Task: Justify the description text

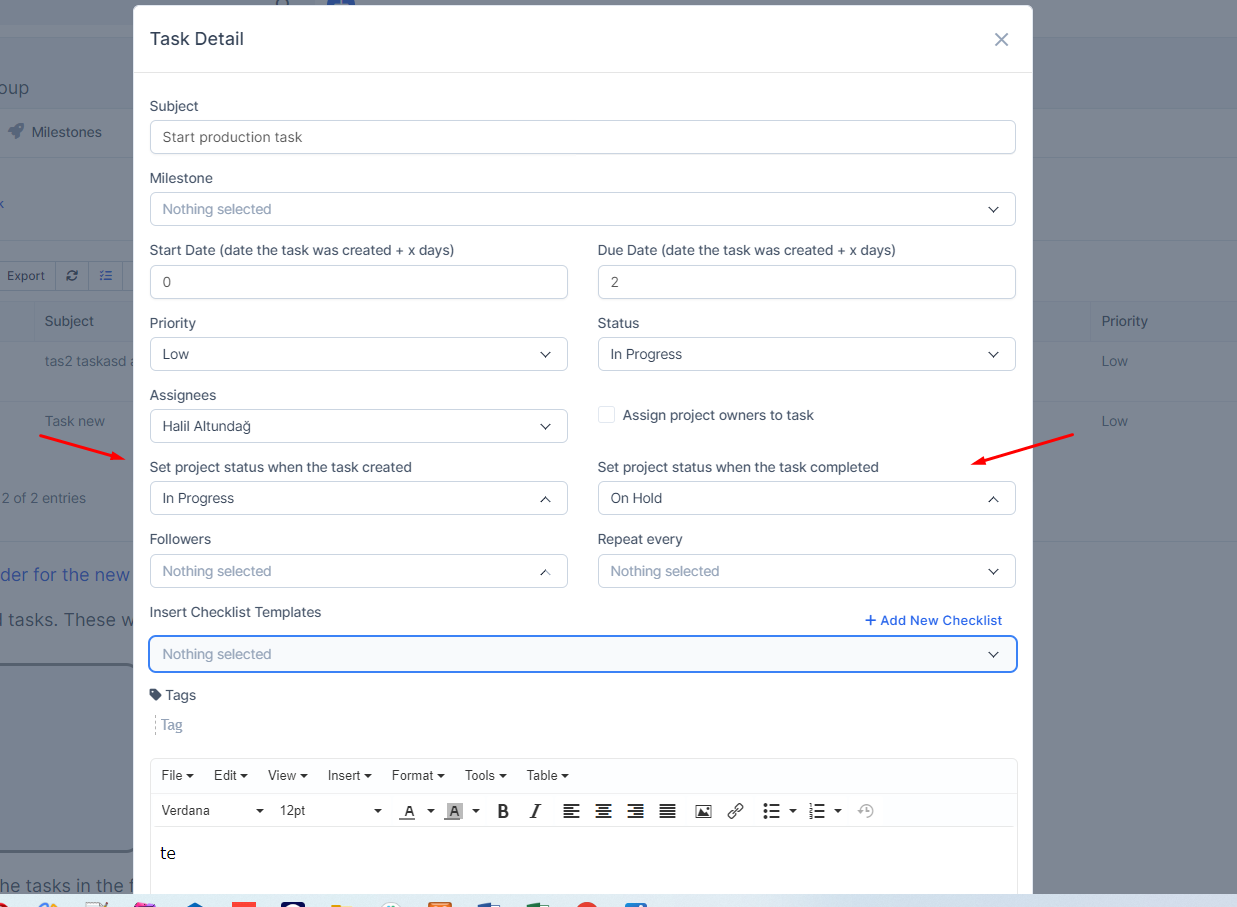Action: coord(667,811)
